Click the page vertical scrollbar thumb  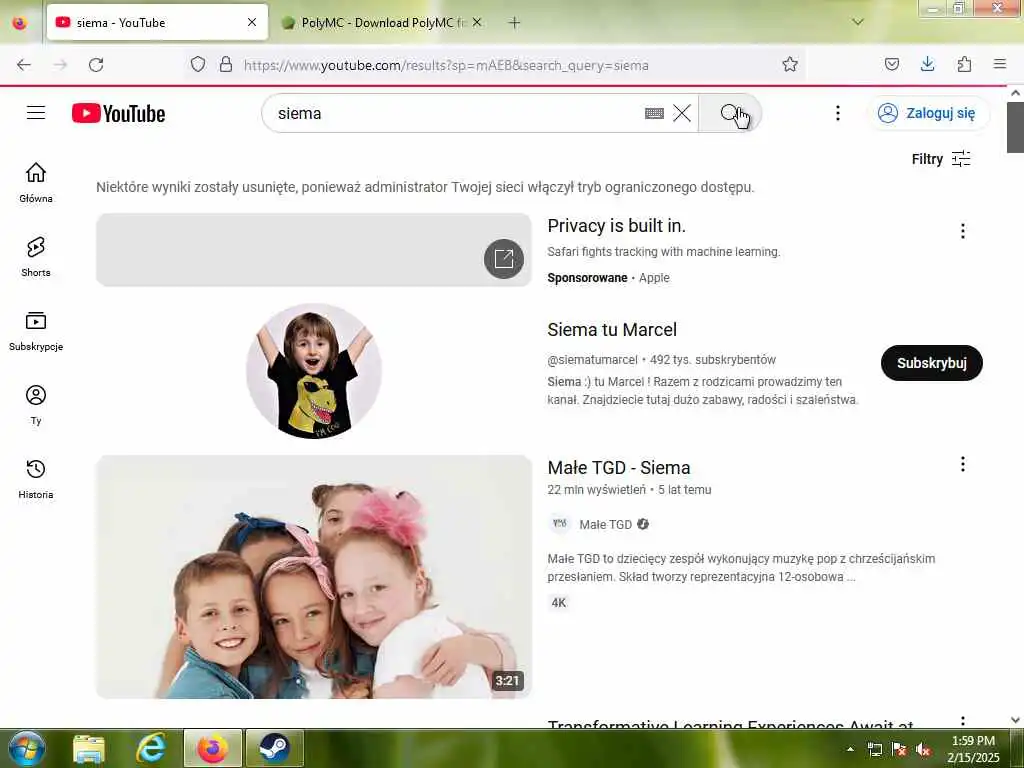pyautogui.click(x=1016, y=127)
